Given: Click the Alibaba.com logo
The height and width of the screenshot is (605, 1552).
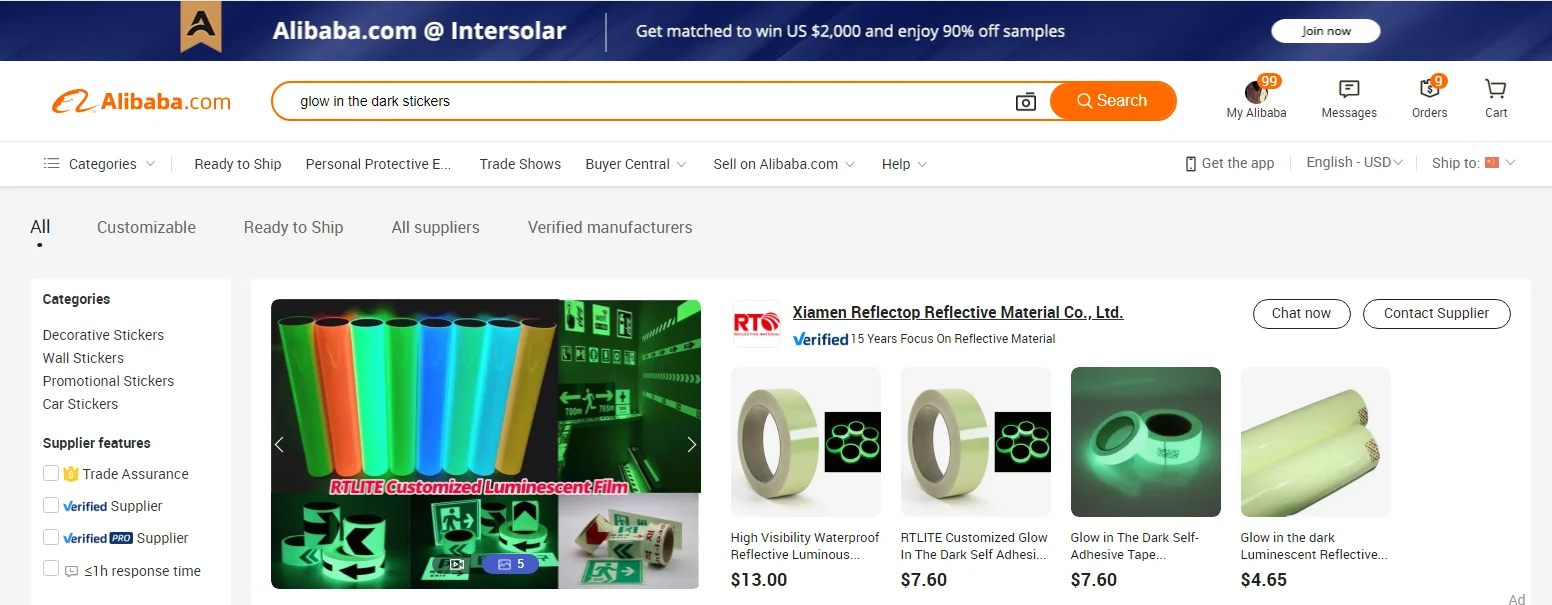Looking at the screenshot, I should 141,101.
